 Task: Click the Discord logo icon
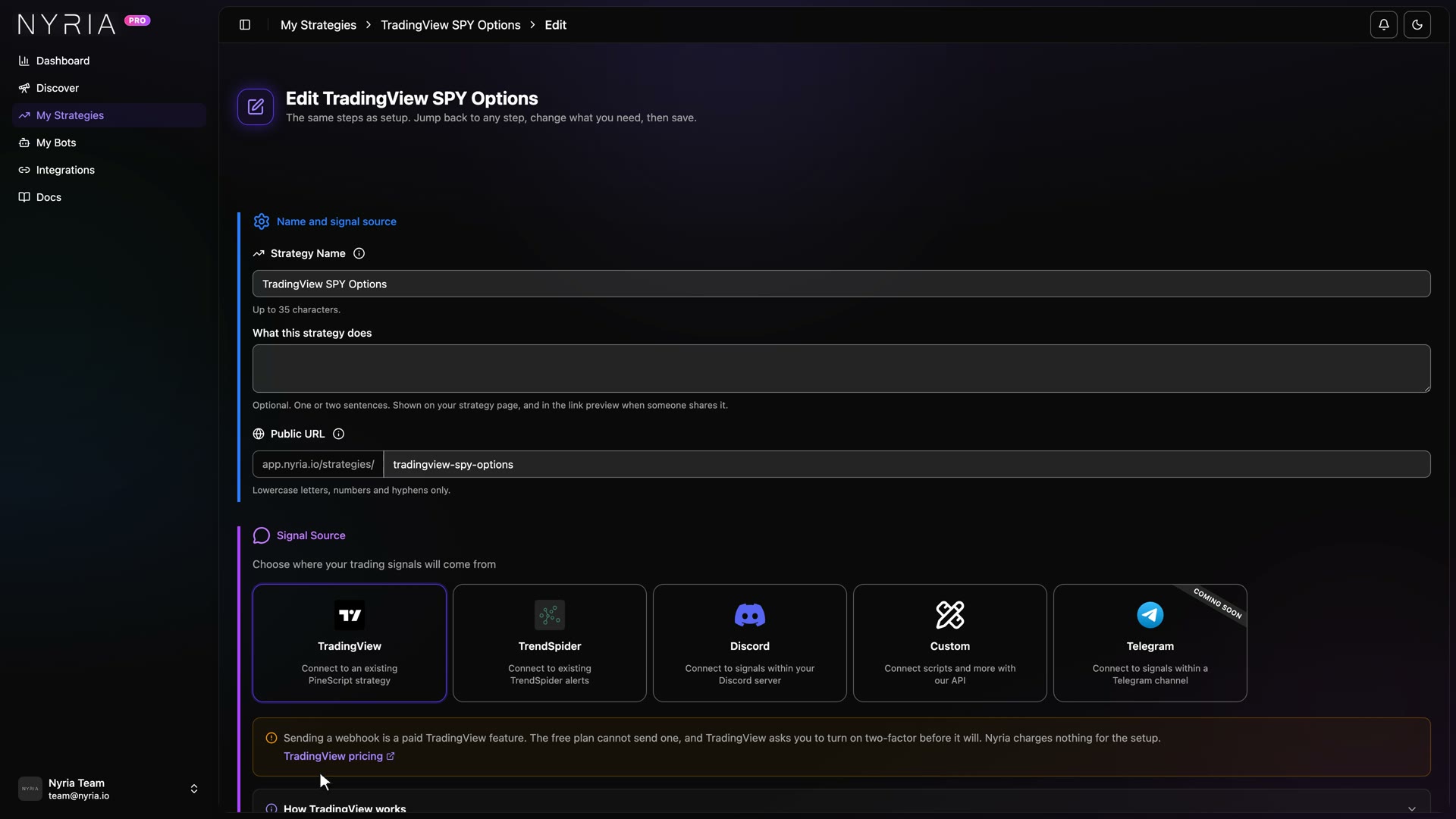click(750, 615)
